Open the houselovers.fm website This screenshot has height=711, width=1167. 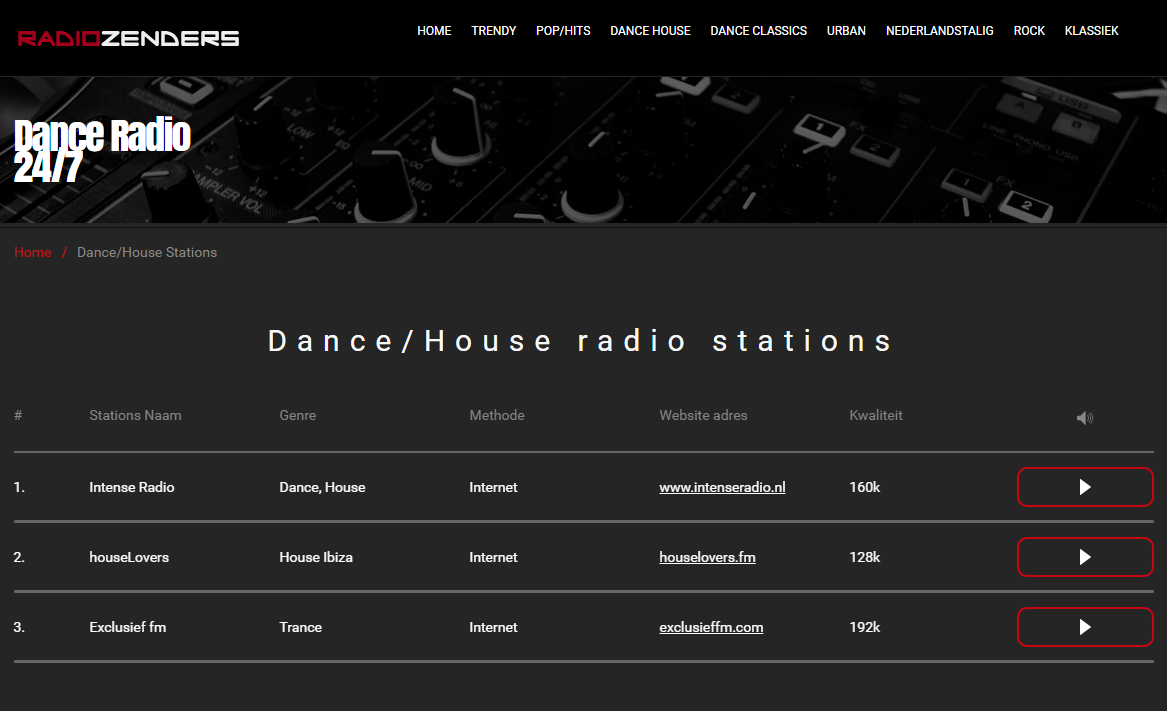click(707, 557)
